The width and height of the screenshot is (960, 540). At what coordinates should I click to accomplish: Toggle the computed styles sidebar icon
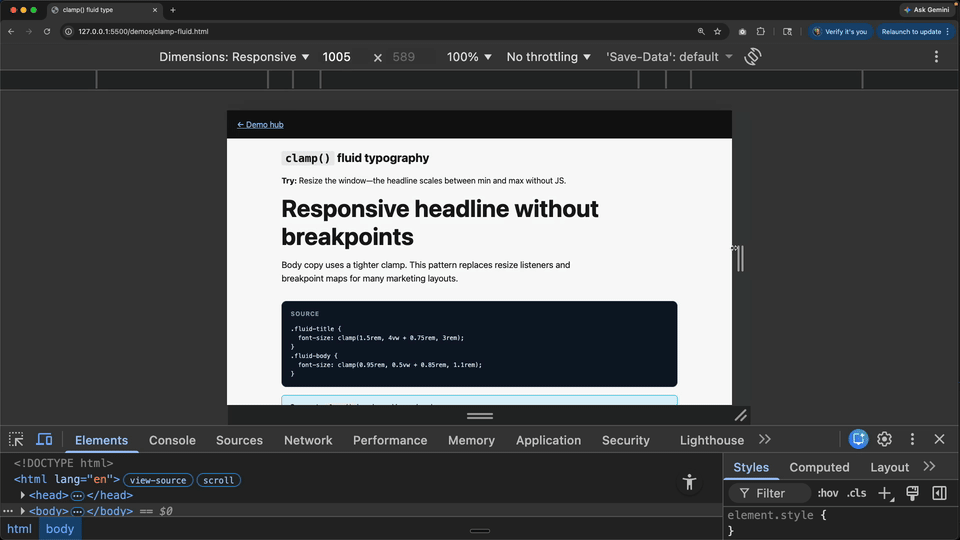[x=939, y=493]
